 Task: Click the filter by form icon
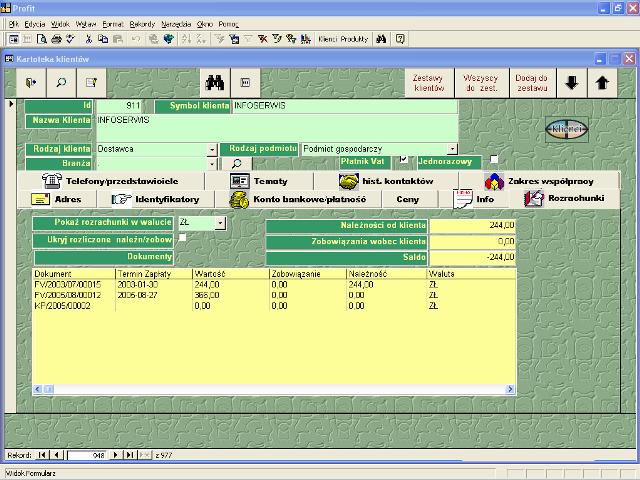point(234,39)
